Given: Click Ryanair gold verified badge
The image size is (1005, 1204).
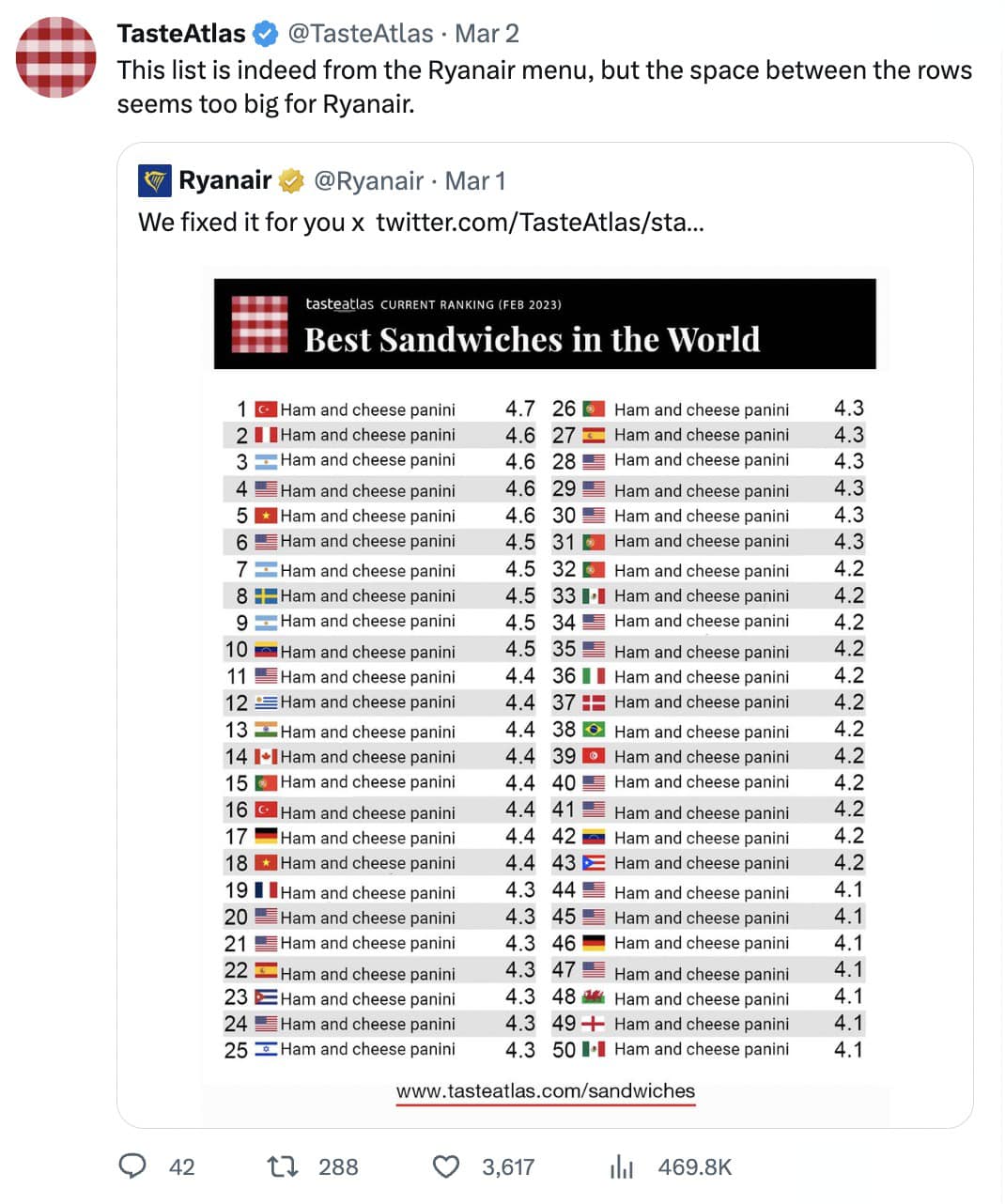Looking at the screenshot, I should pos(292,180).
